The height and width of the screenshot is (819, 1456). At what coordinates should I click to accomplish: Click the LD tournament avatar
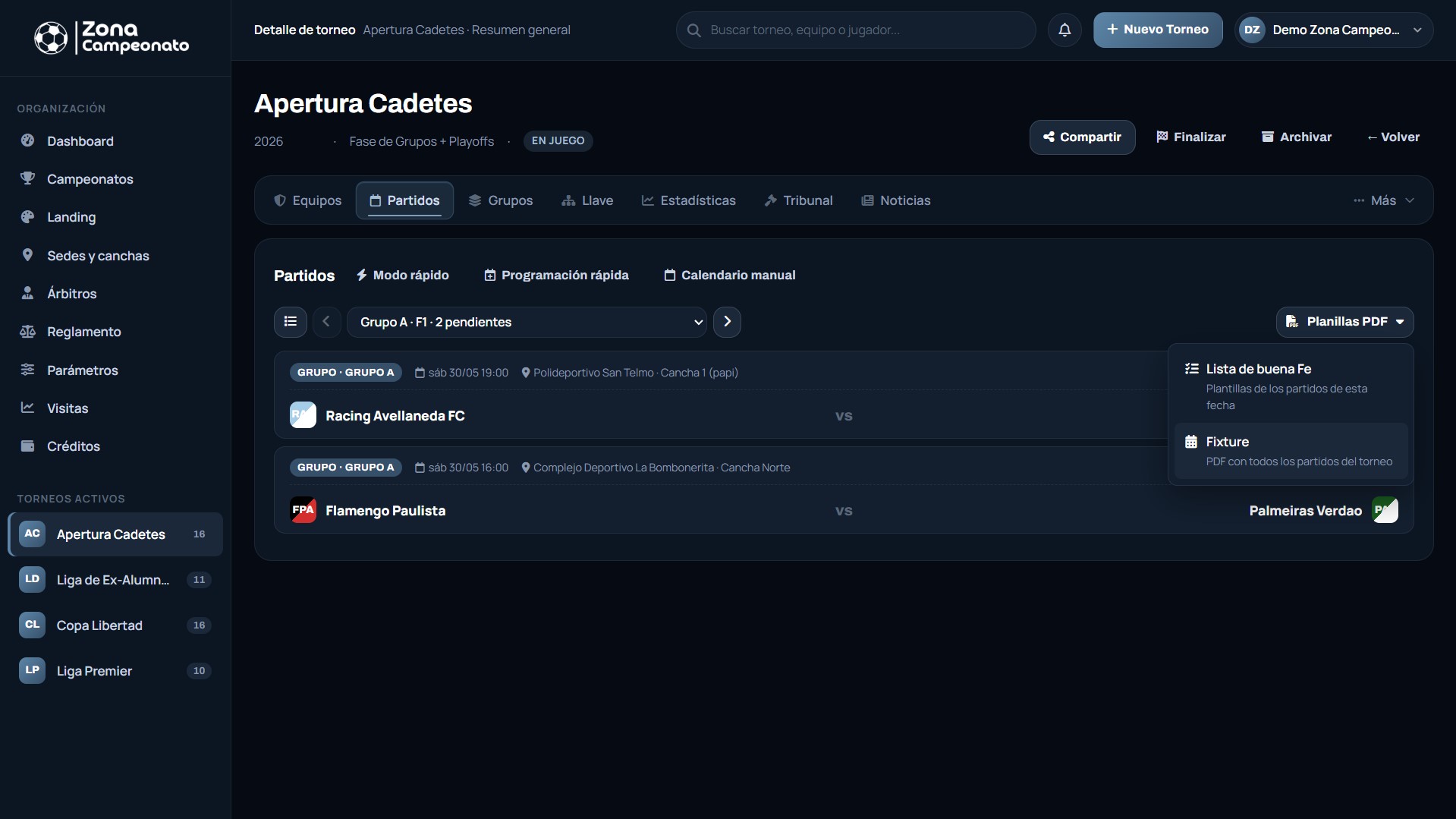tap(32, 579)
